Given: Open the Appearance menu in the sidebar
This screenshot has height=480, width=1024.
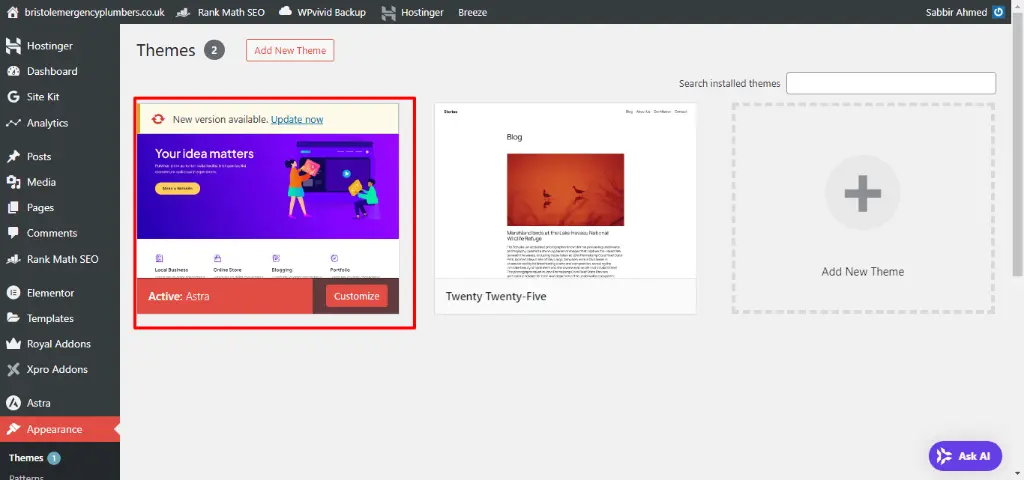Looking at the screenshot, I should [x=60, y=429].
